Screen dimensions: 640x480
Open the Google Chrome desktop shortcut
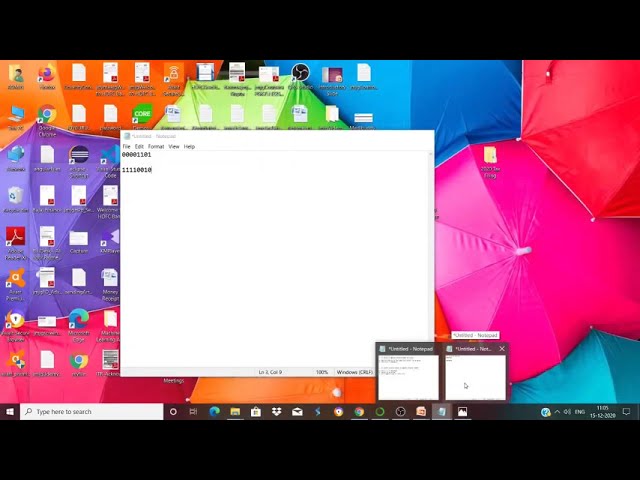(47, 120)
